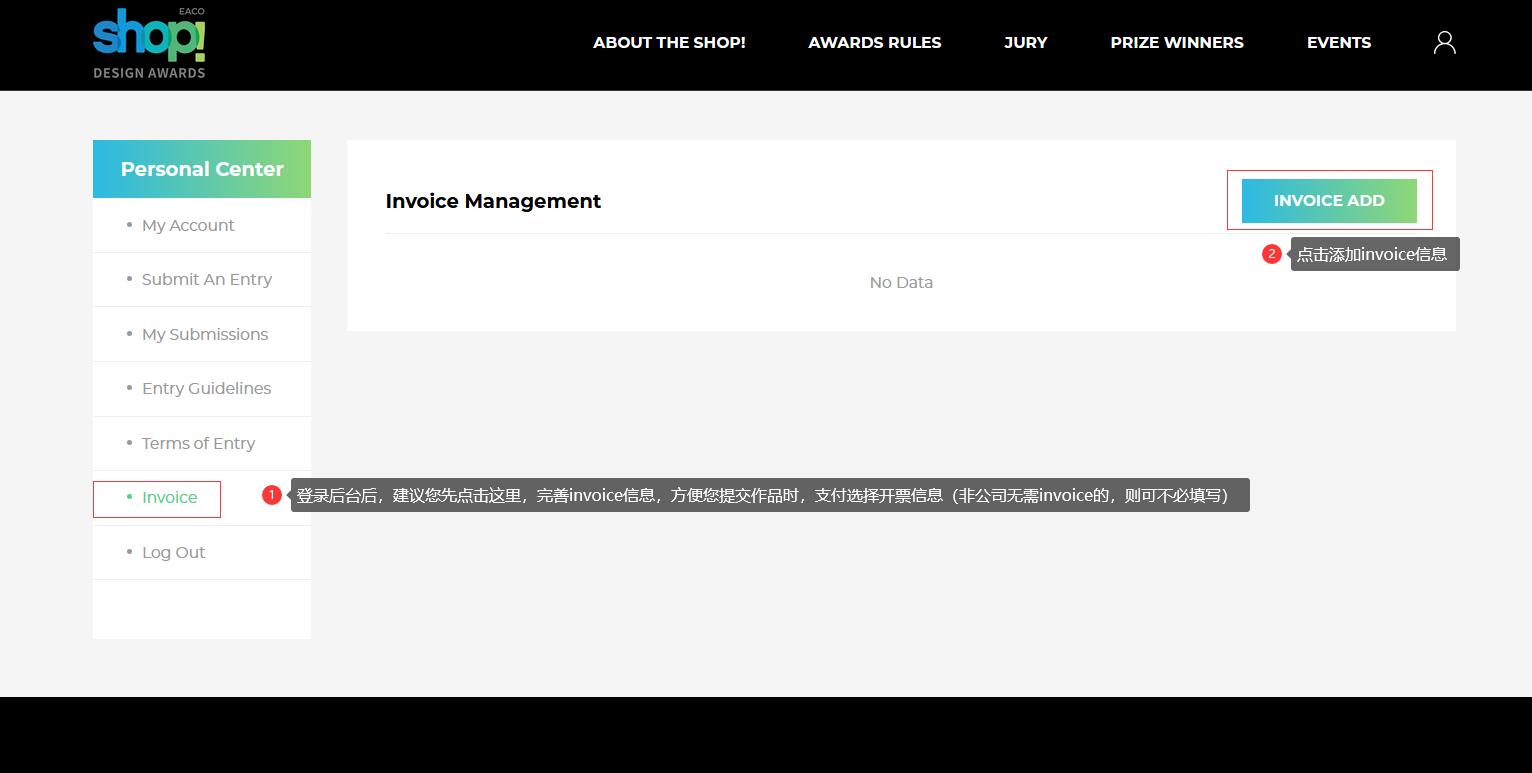Click the Invoice Management heading
The height and width of the screenshot is (773, 1532).
click(493, 201)
